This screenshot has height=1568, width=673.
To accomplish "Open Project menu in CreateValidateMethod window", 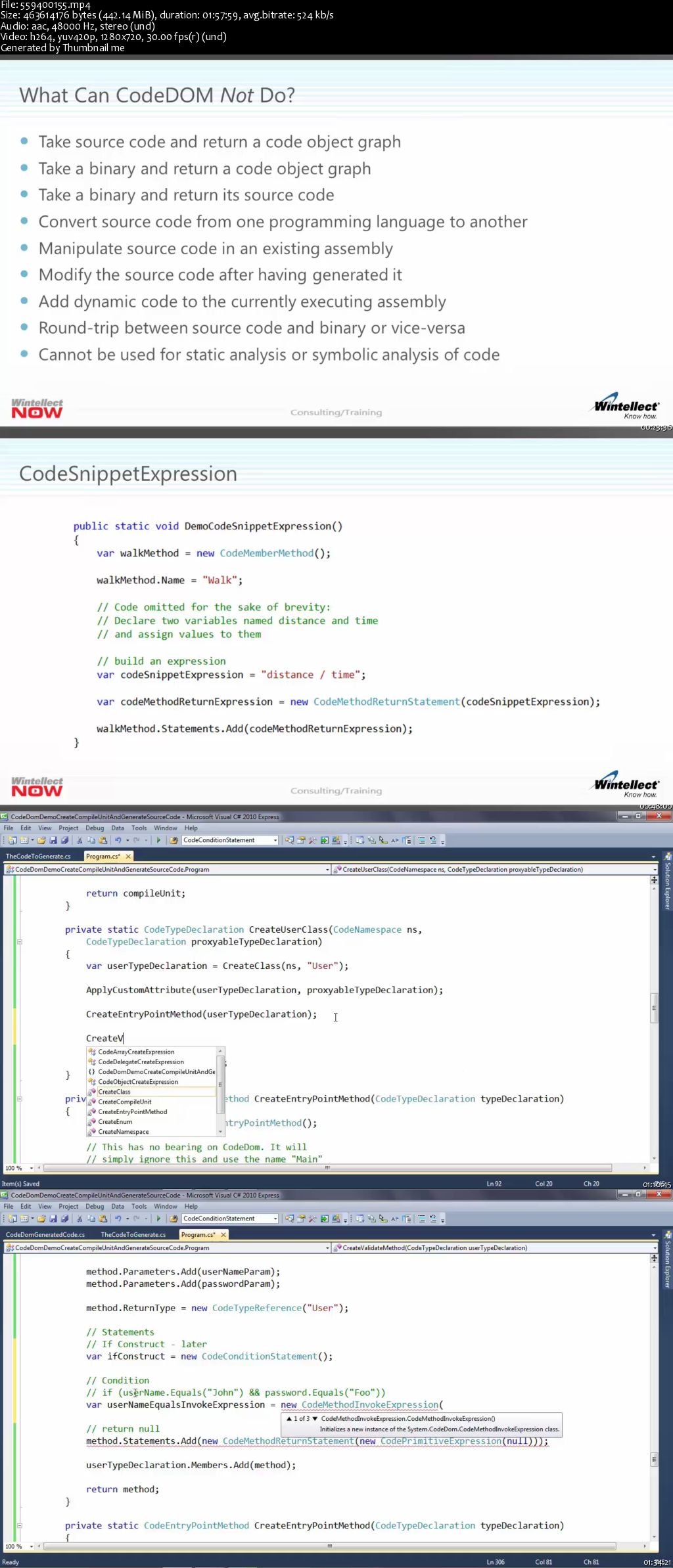I will click(68, 1207).
